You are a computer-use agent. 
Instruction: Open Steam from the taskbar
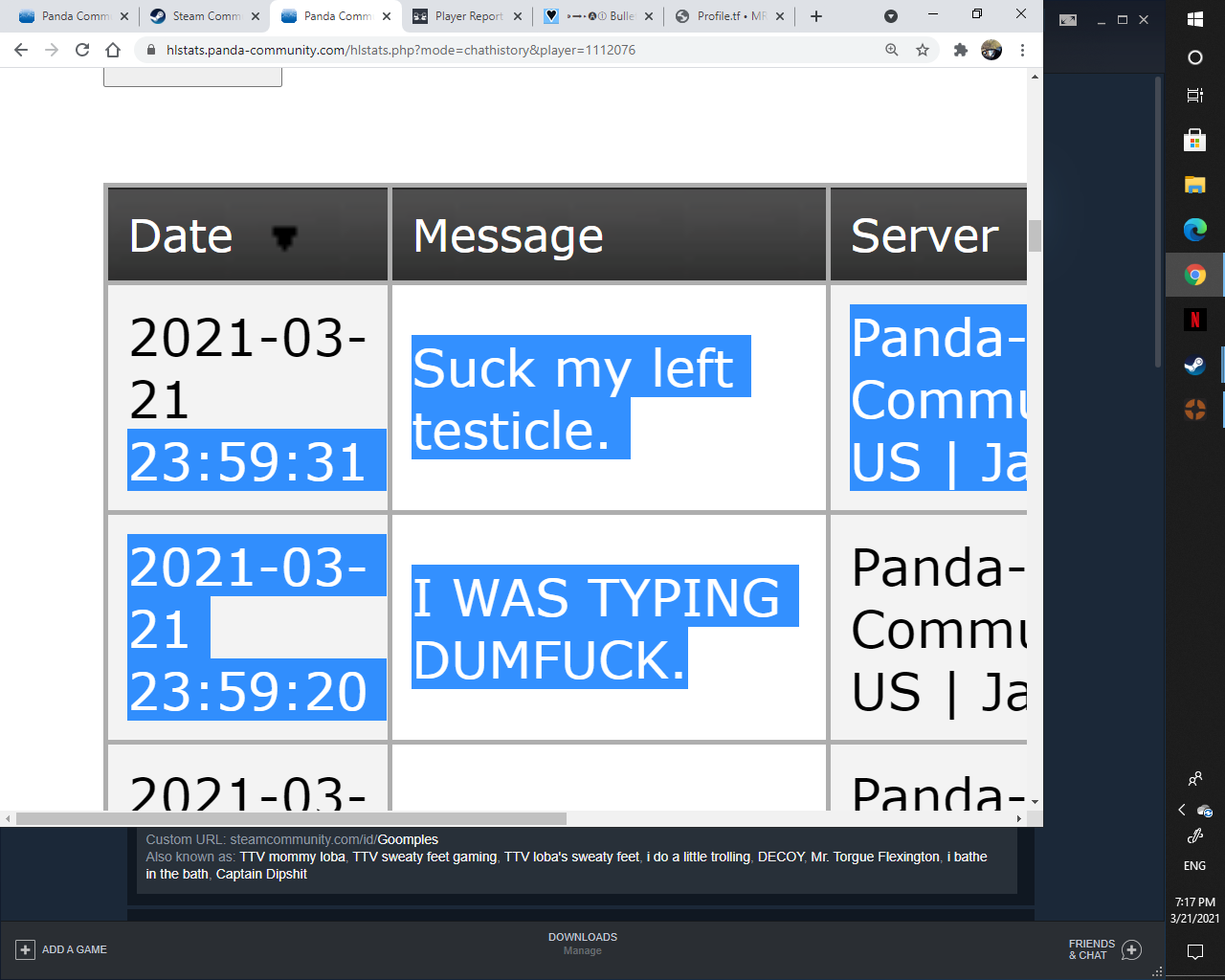(x=1193, y=365)
